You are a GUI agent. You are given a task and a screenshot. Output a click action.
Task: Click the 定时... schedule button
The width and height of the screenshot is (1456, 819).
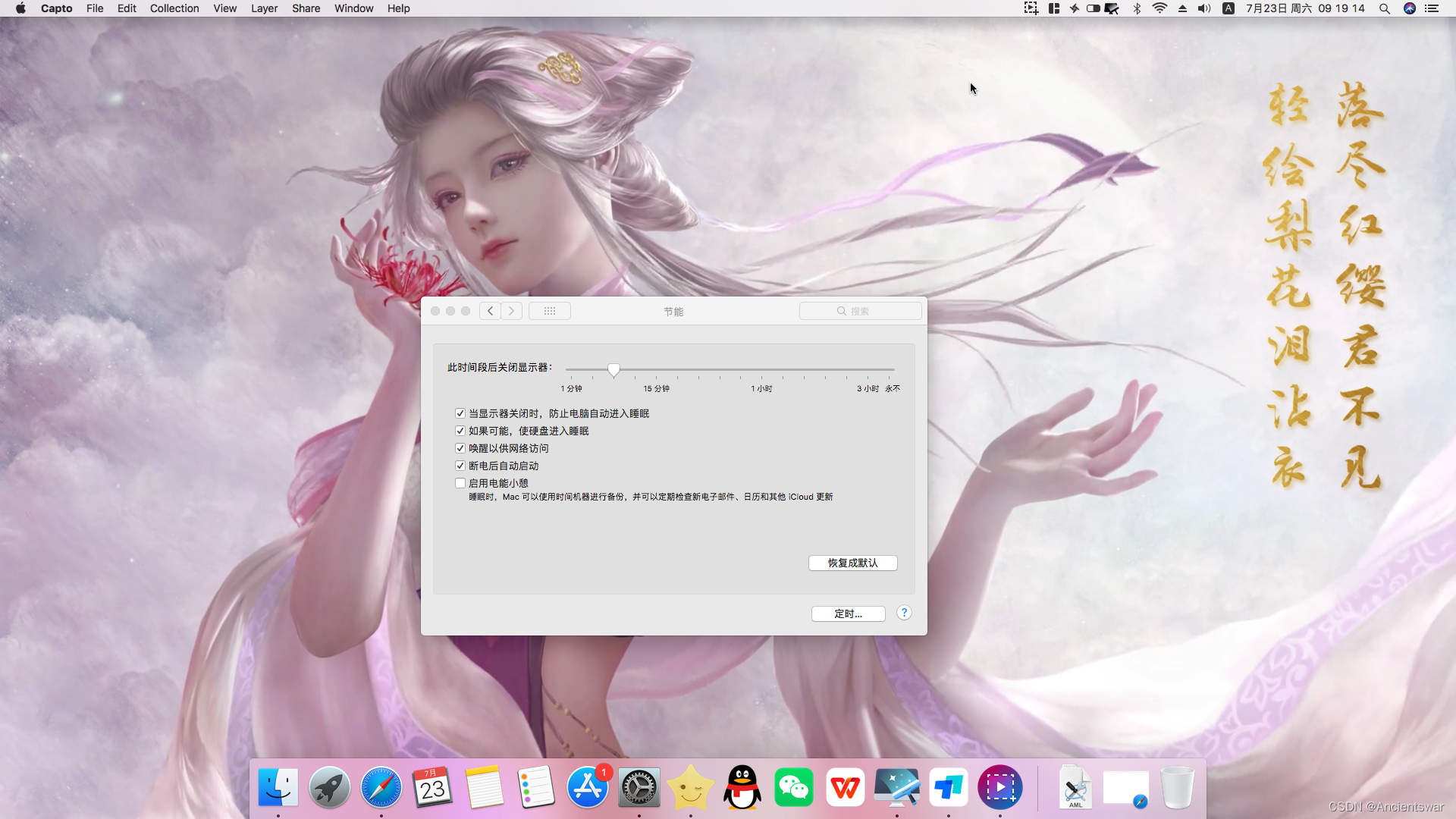[848, 613]
